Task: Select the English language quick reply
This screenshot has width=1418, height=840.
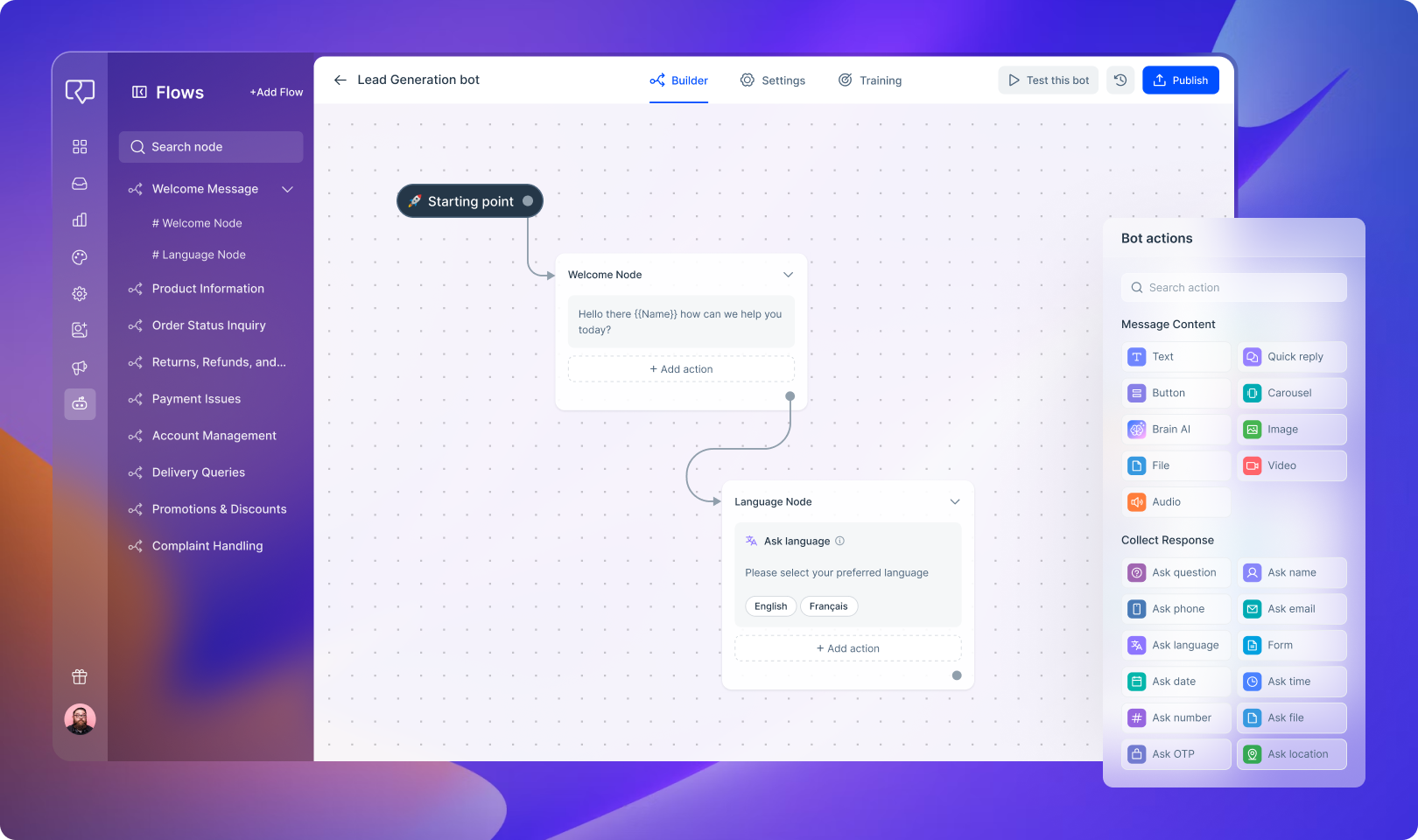Action: [770, 606]
